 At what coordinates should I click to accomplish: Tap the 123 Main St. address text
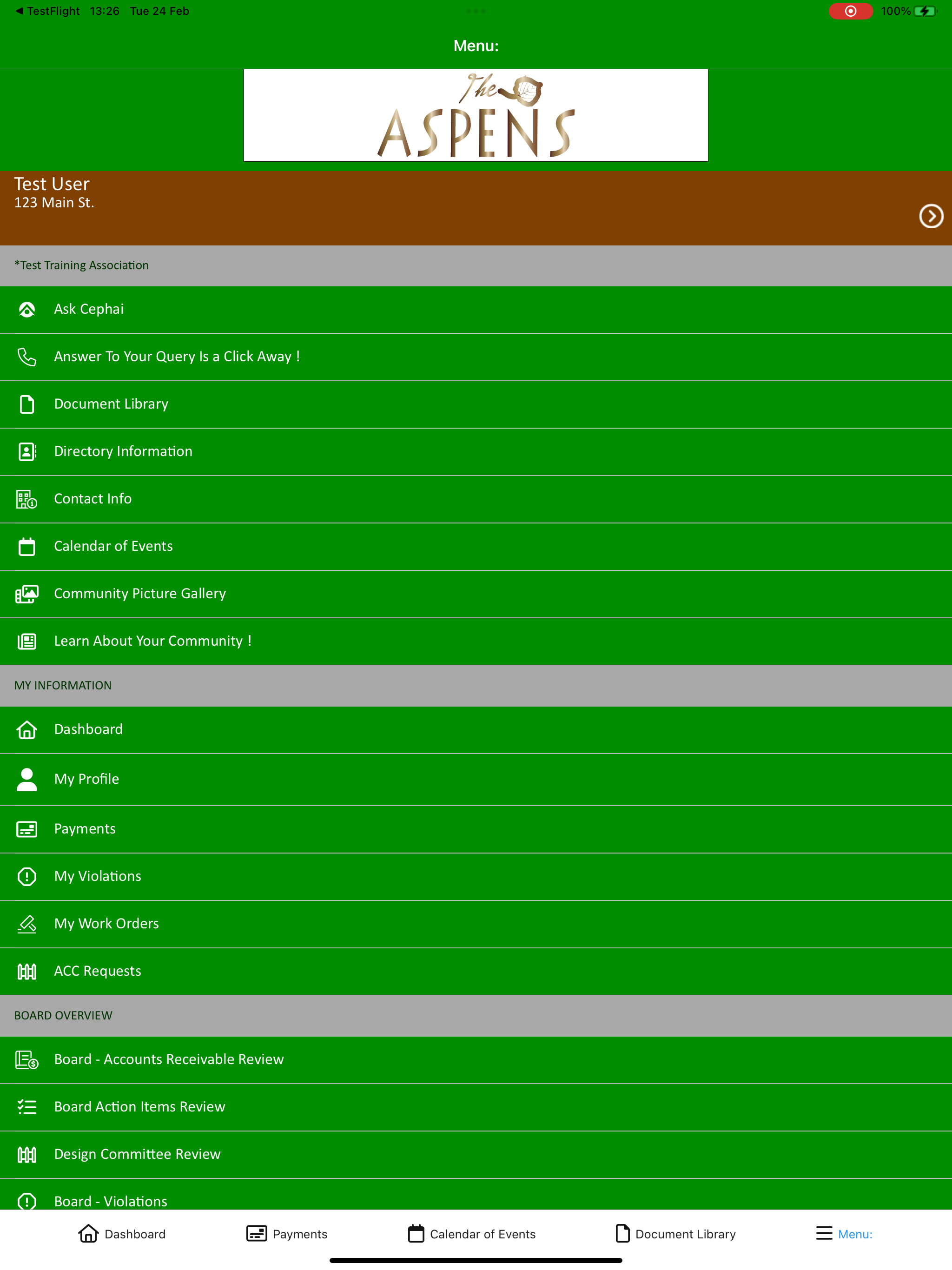tap(54, 203)
